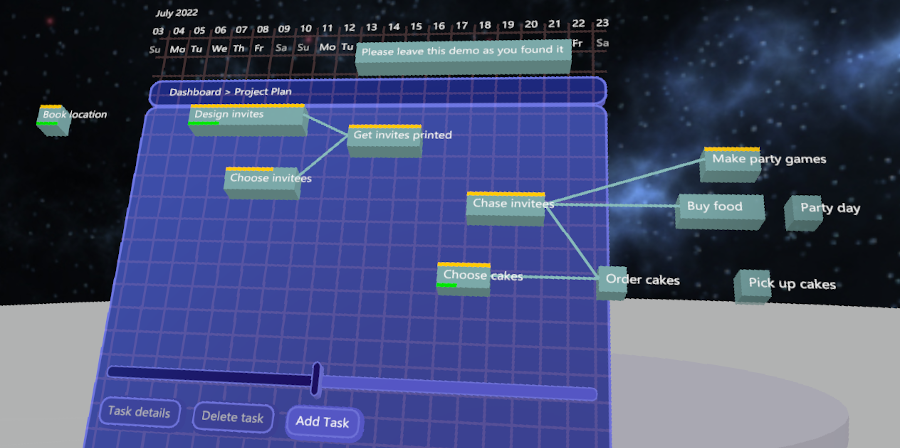Click the Delete task button
The height and width of the screenshot is (448, 900).
[232, 417]
